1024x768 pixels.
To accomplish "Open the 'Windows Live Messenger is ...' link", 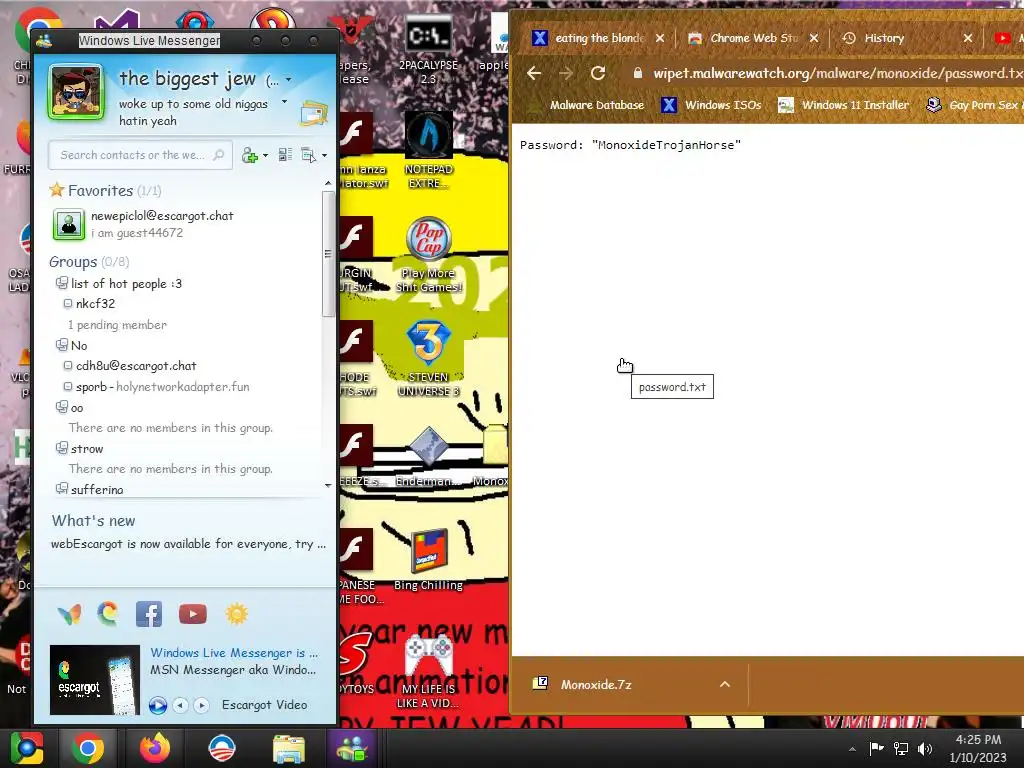I will (234, 652).
